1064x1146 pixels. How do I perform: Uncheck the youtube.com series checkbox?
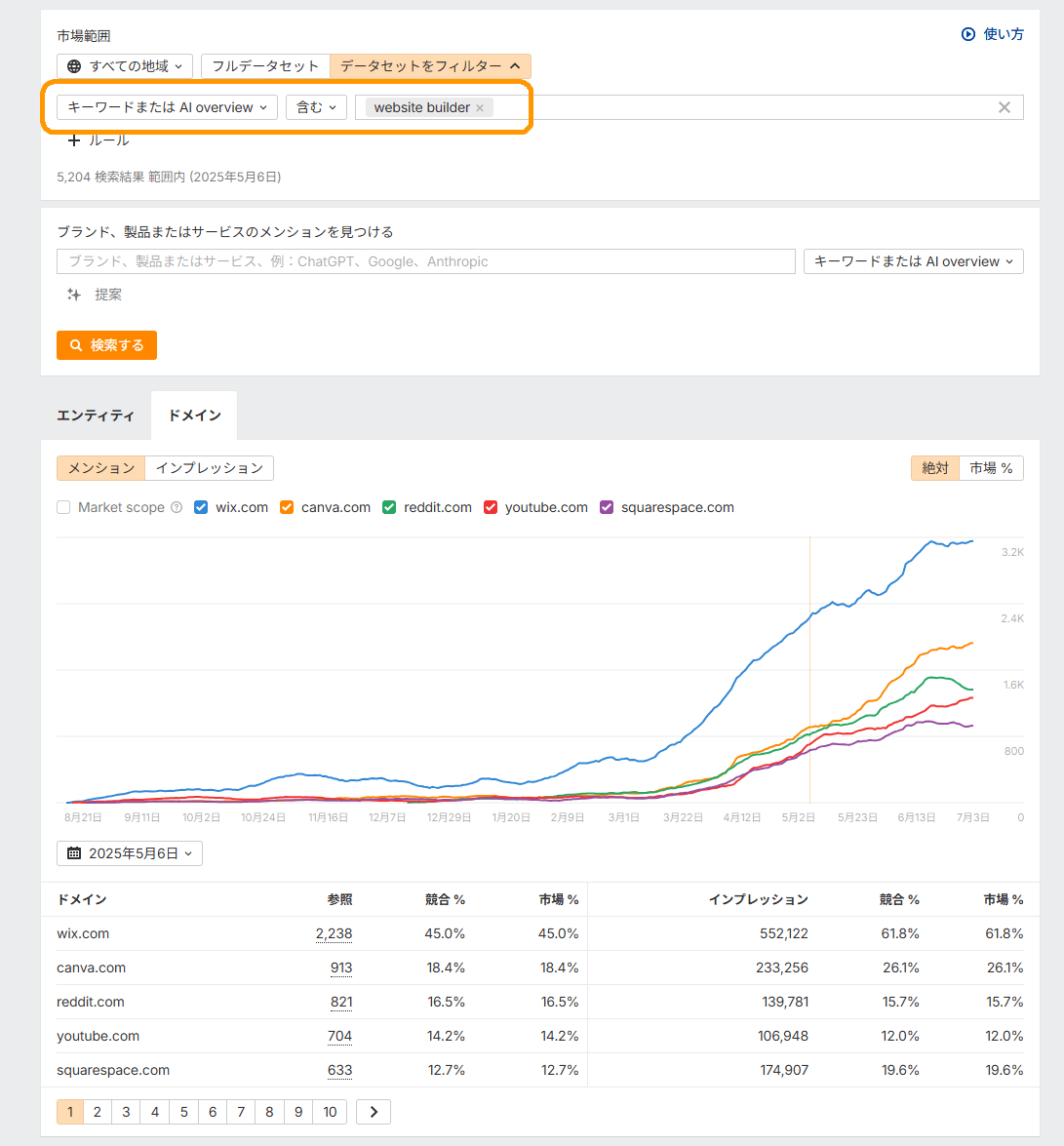[491, 507]
